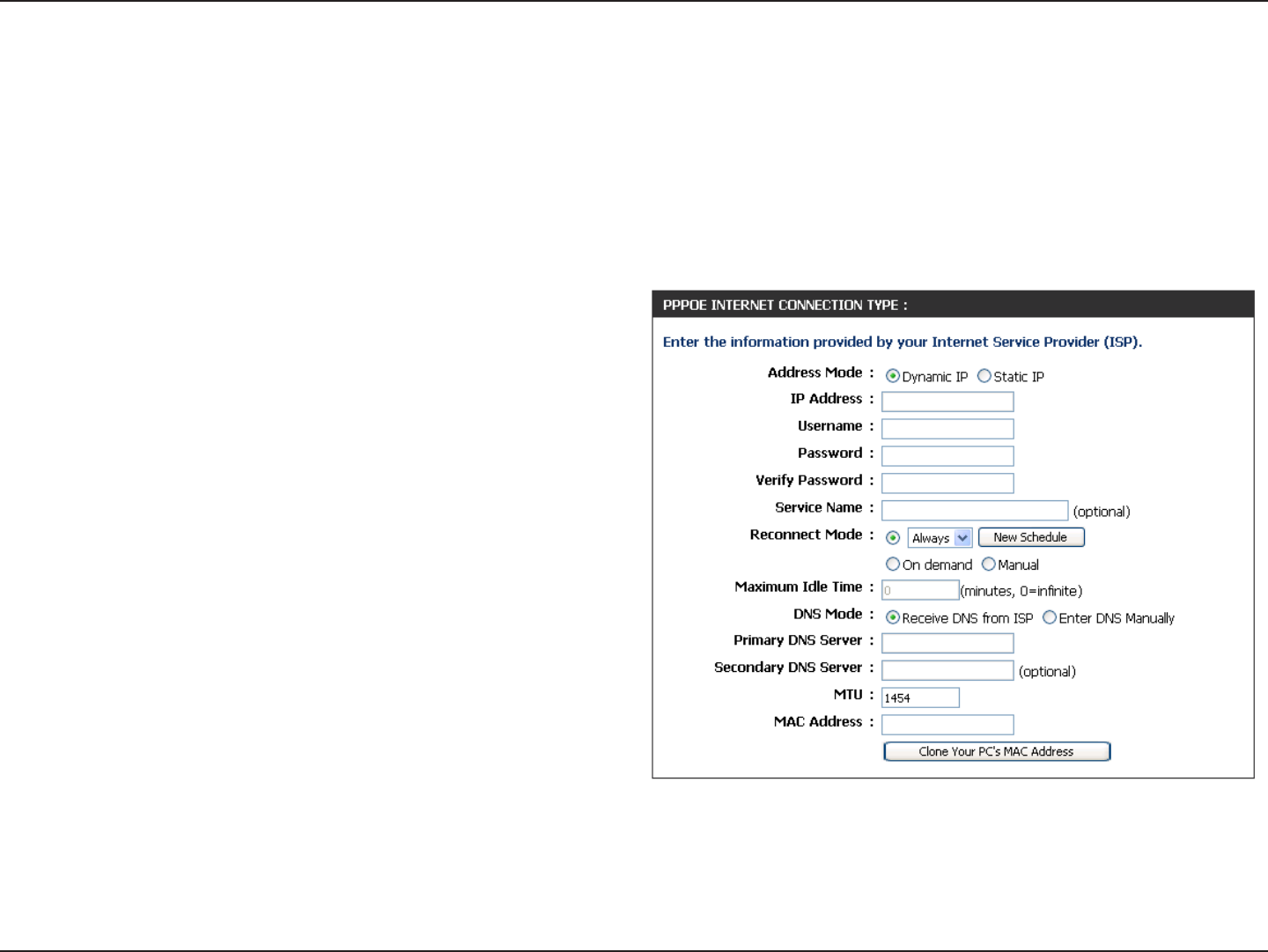This screenshot has width=1268, height=952.
Task: Select the Static IP address mode
Action: tap(984, 376)
